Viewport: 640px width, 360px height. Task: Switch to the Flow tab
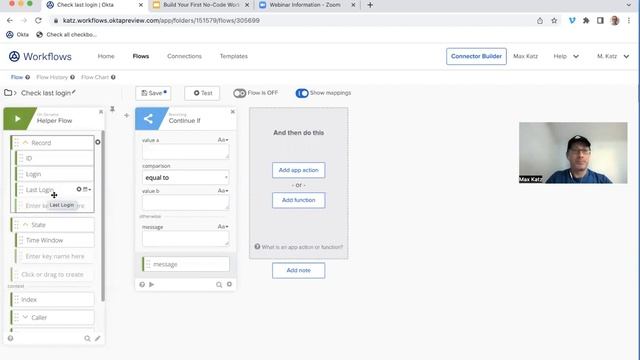click(17, 77)
